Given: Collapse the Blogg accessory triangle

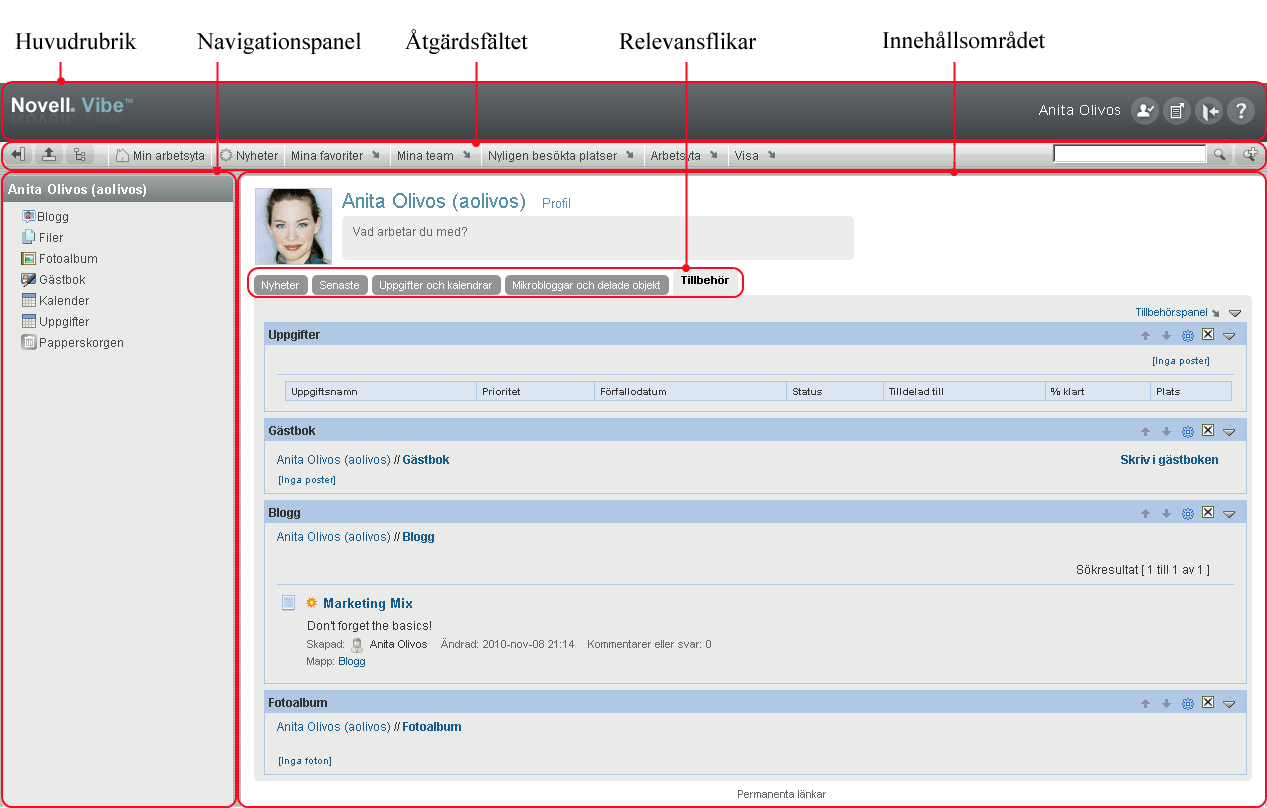Looking at the screenshot, I should pos(1230,514).
